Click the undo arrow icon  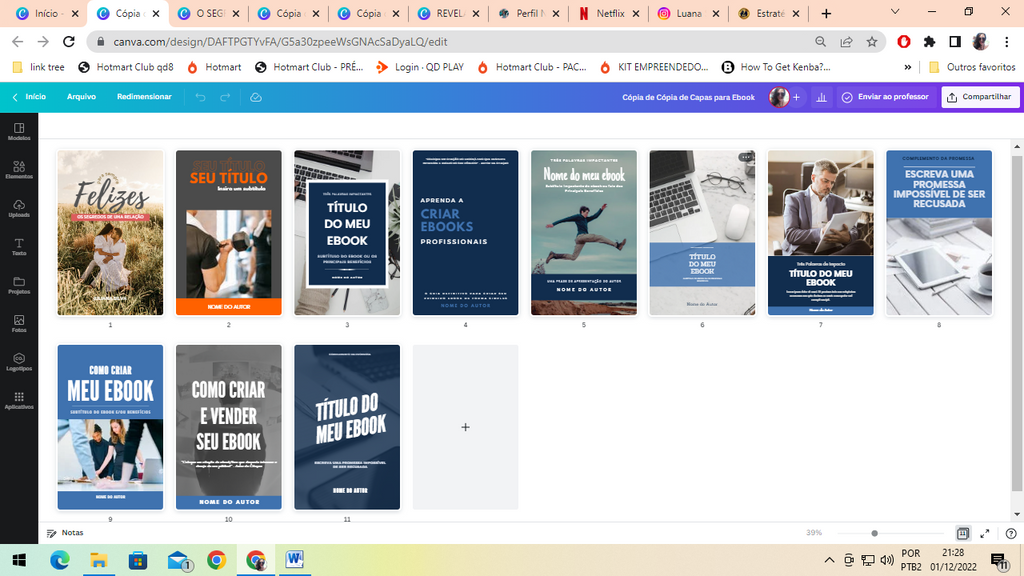[x=200, y=97]
